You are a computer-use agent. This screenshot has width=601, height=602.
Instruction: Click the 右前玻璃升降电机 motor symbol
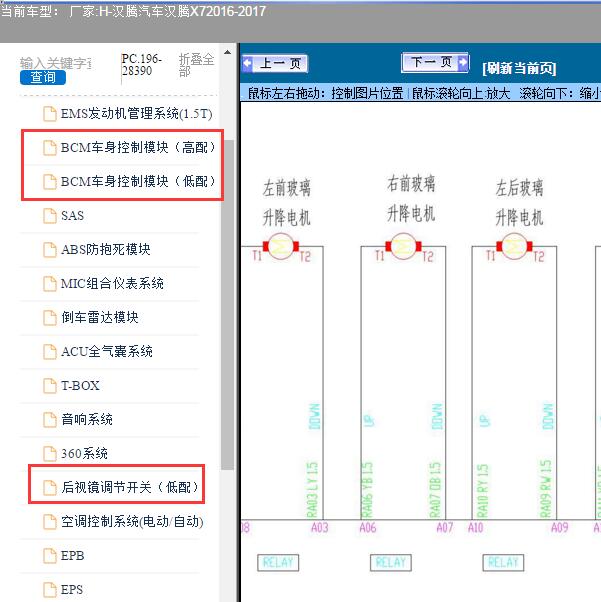pyautogui.click(x=403, y=246)
